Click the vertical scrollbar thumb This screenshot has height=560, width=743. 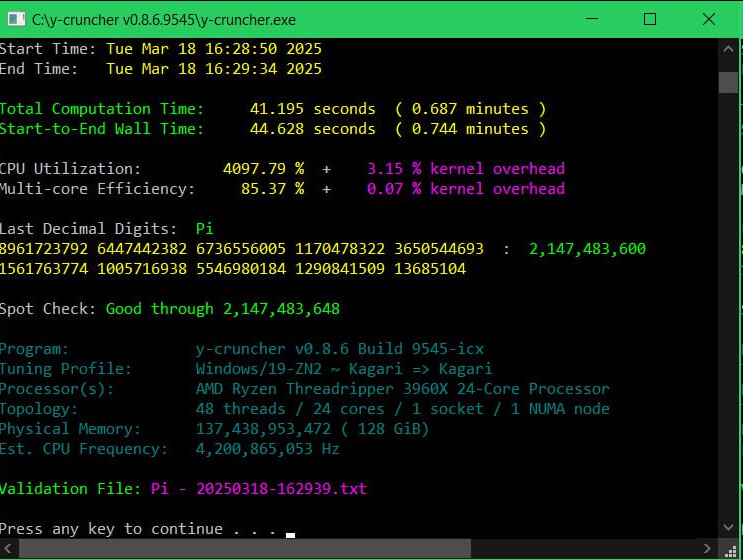tap(729, 82)
